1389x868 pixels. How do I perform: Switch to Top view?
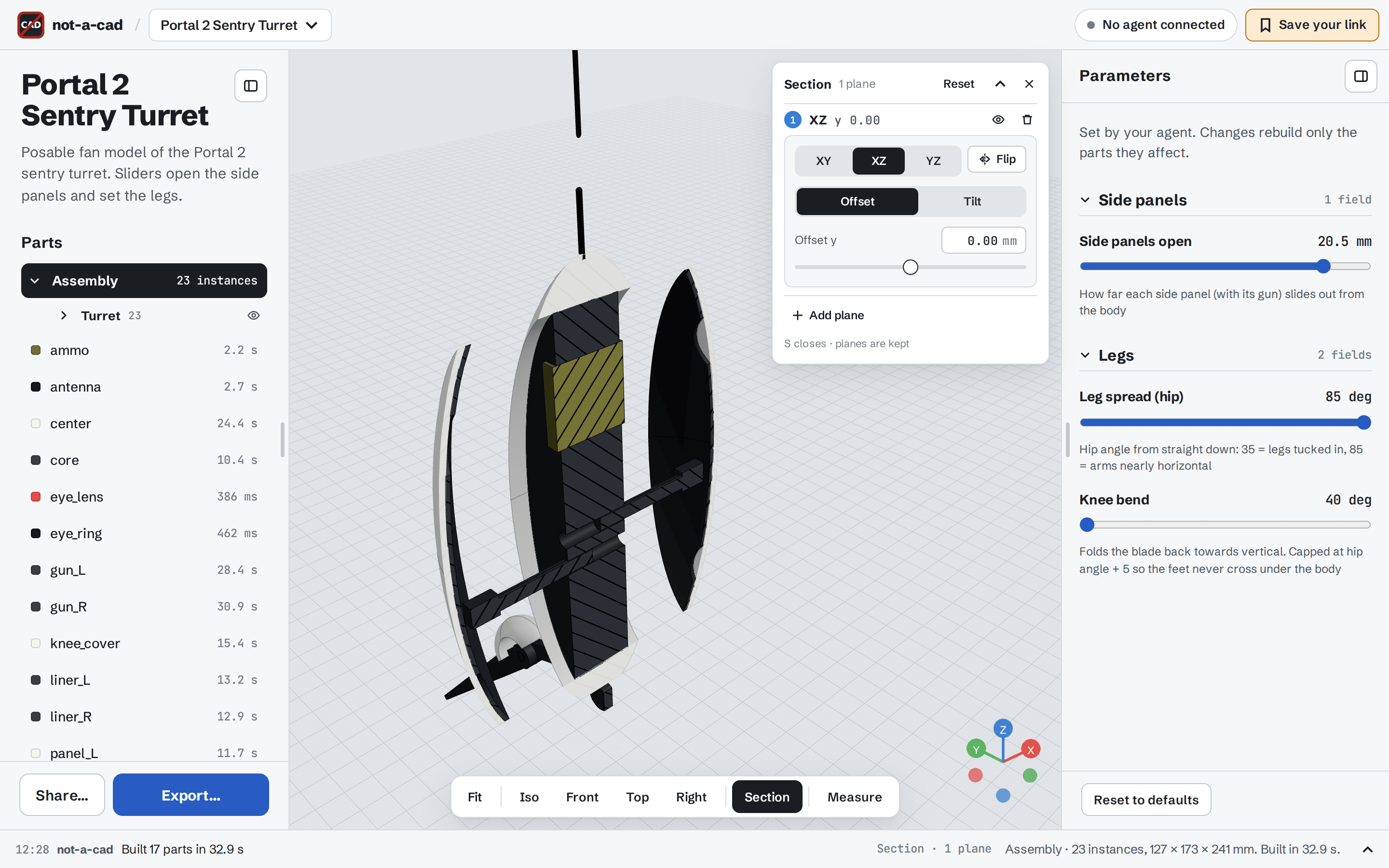pyautogui.click(x=637, y=797)
